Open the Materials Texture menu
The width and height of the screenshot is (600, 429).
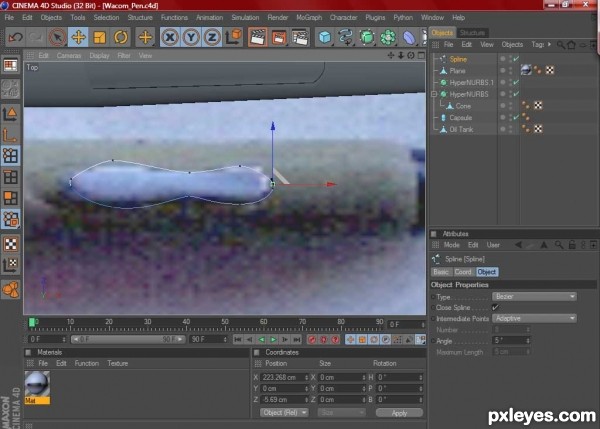click(x=117, y=364)
